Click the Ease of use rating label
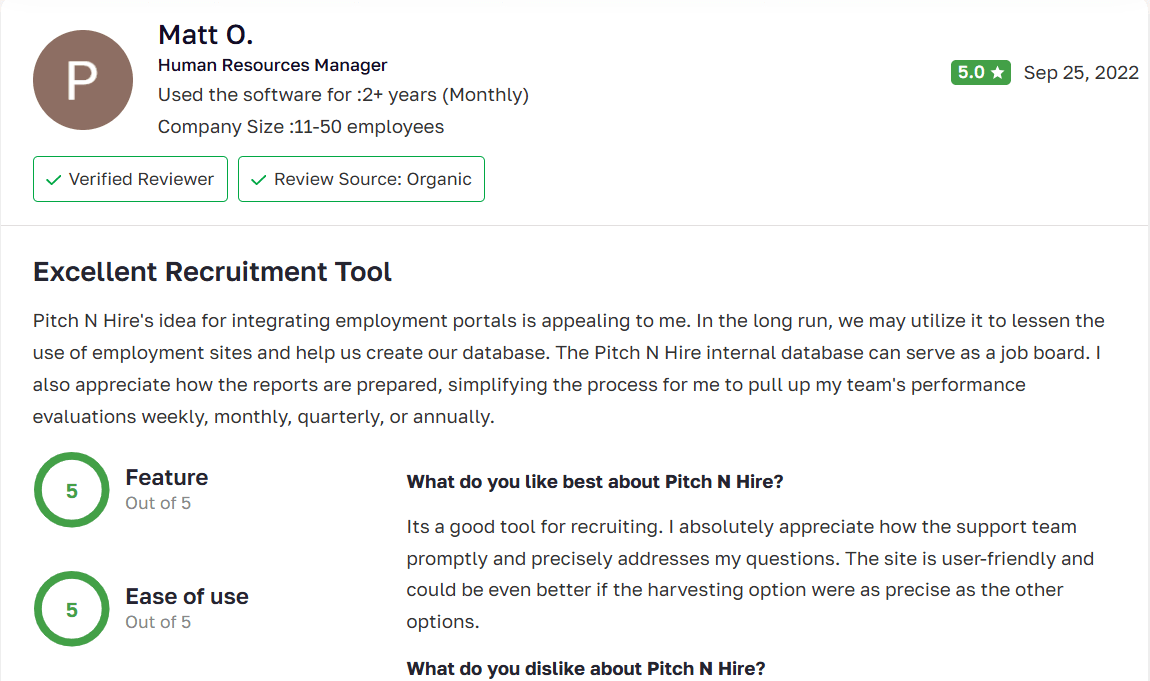 (187, 597)
